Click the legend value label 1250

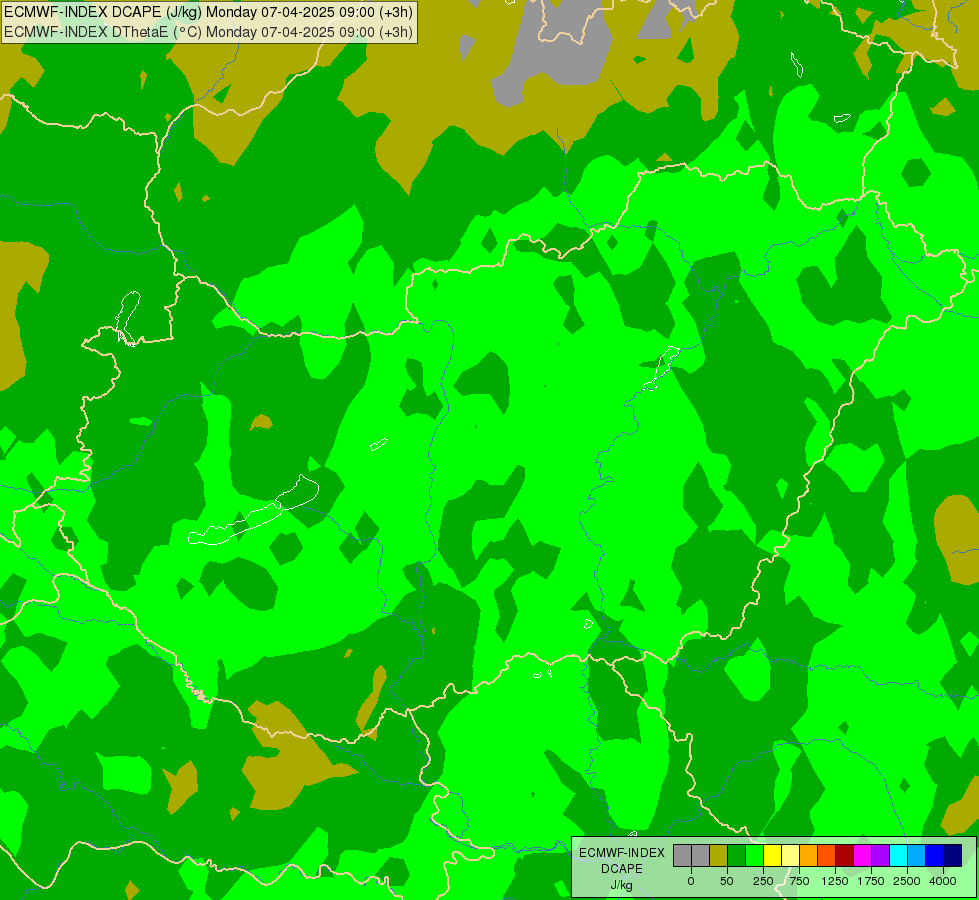[835, 881]
